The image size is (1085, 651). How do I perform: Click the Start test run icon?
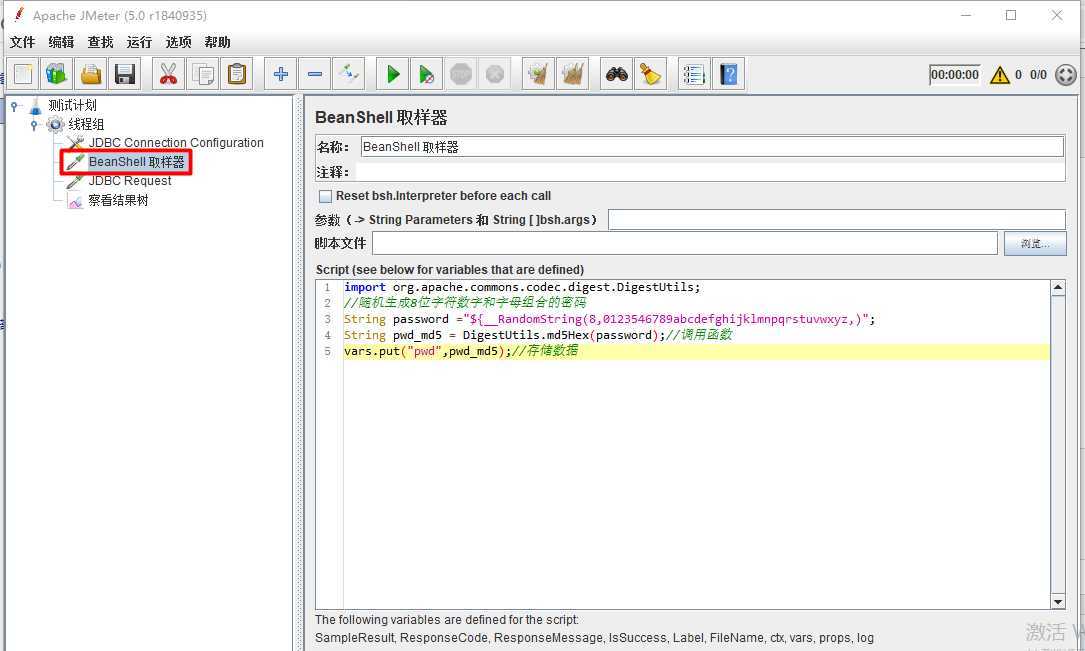[x=393, y=74]
